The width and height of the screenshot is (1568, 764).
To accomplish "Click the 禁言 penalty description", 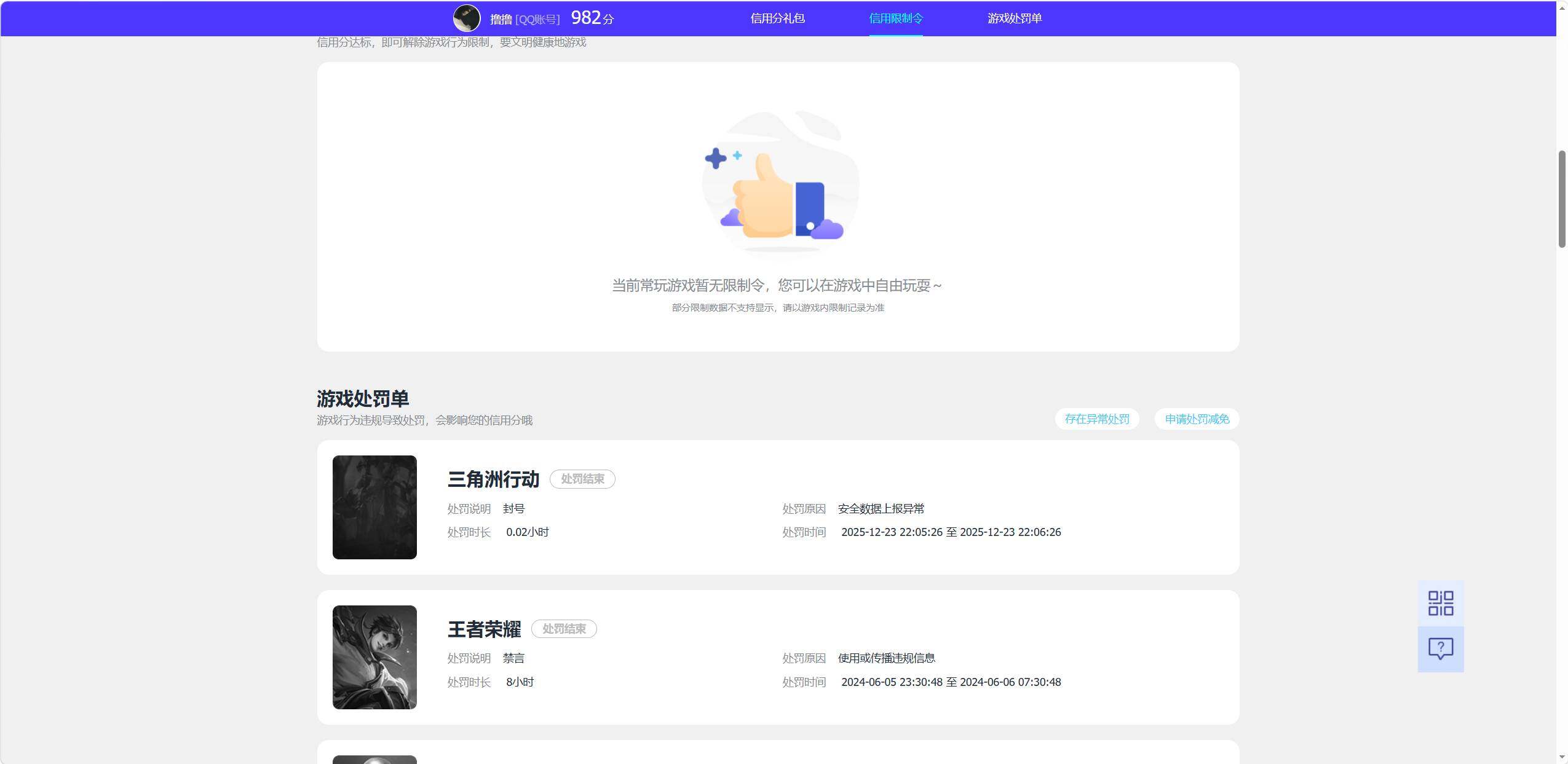I will point(513,658).
